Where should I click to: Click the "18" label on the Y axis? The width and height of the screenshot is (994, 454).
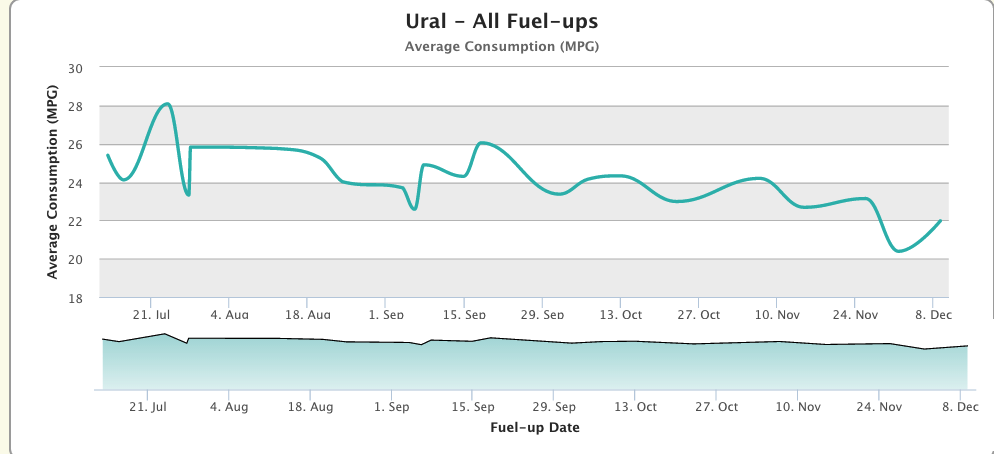[77, 298]
